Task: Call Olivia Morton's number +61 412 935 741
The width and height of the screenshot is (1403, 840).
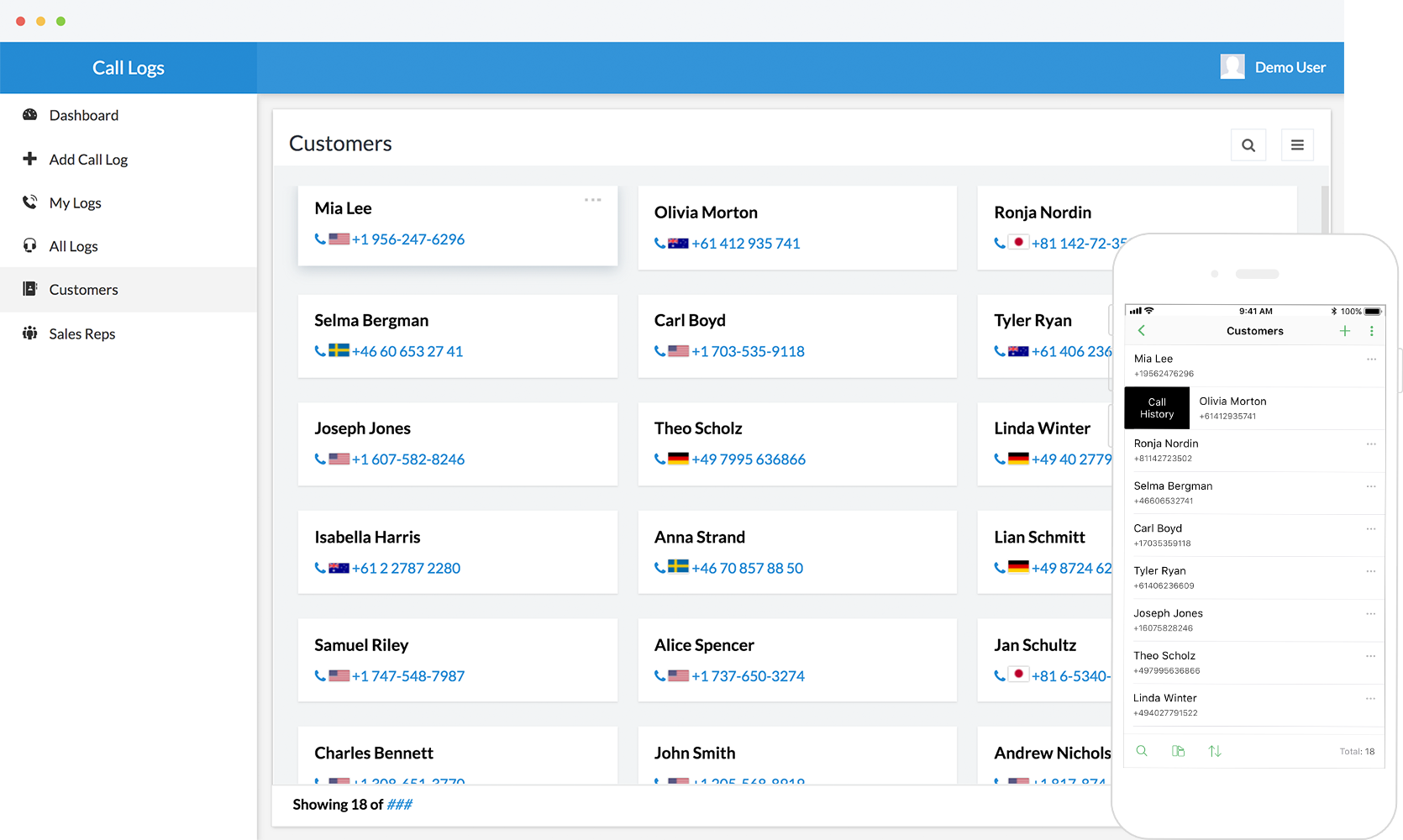Action: tap(745, 244)
